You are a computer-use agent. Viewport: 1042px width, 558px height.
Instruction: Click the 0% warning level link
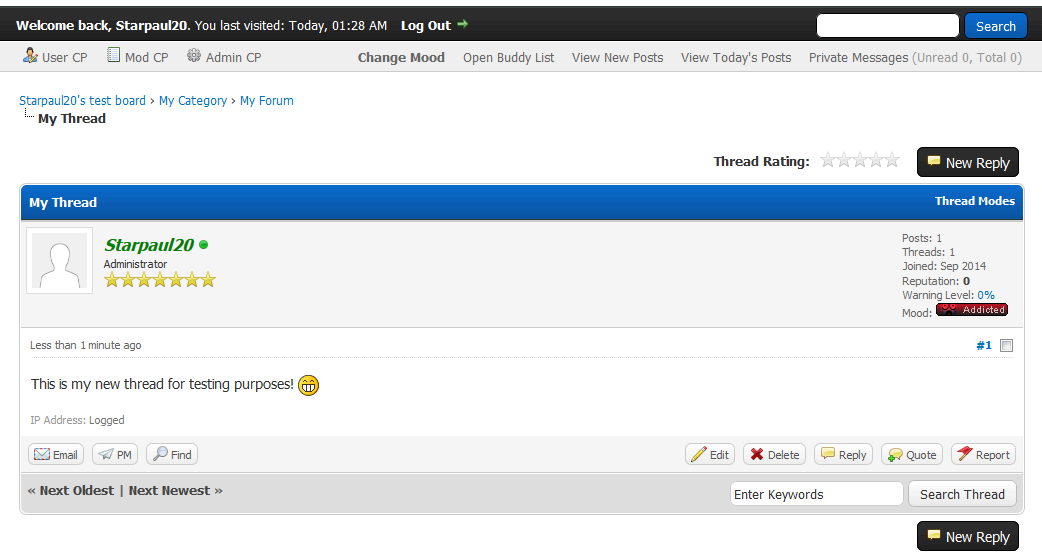[x=986, y=295]
